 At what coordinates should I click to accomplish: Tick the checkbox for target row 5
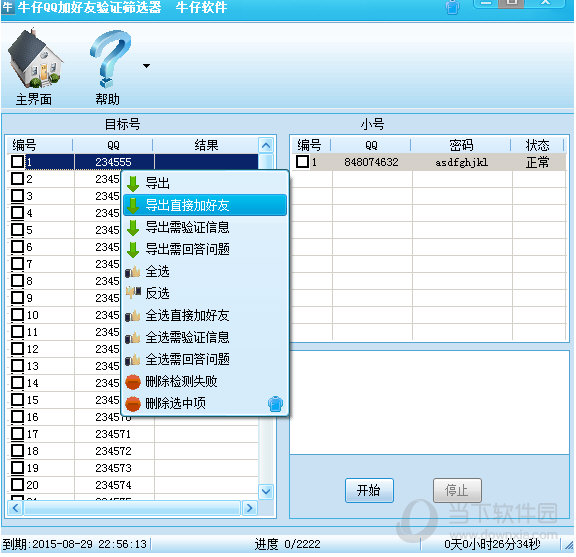coord(17,230)
